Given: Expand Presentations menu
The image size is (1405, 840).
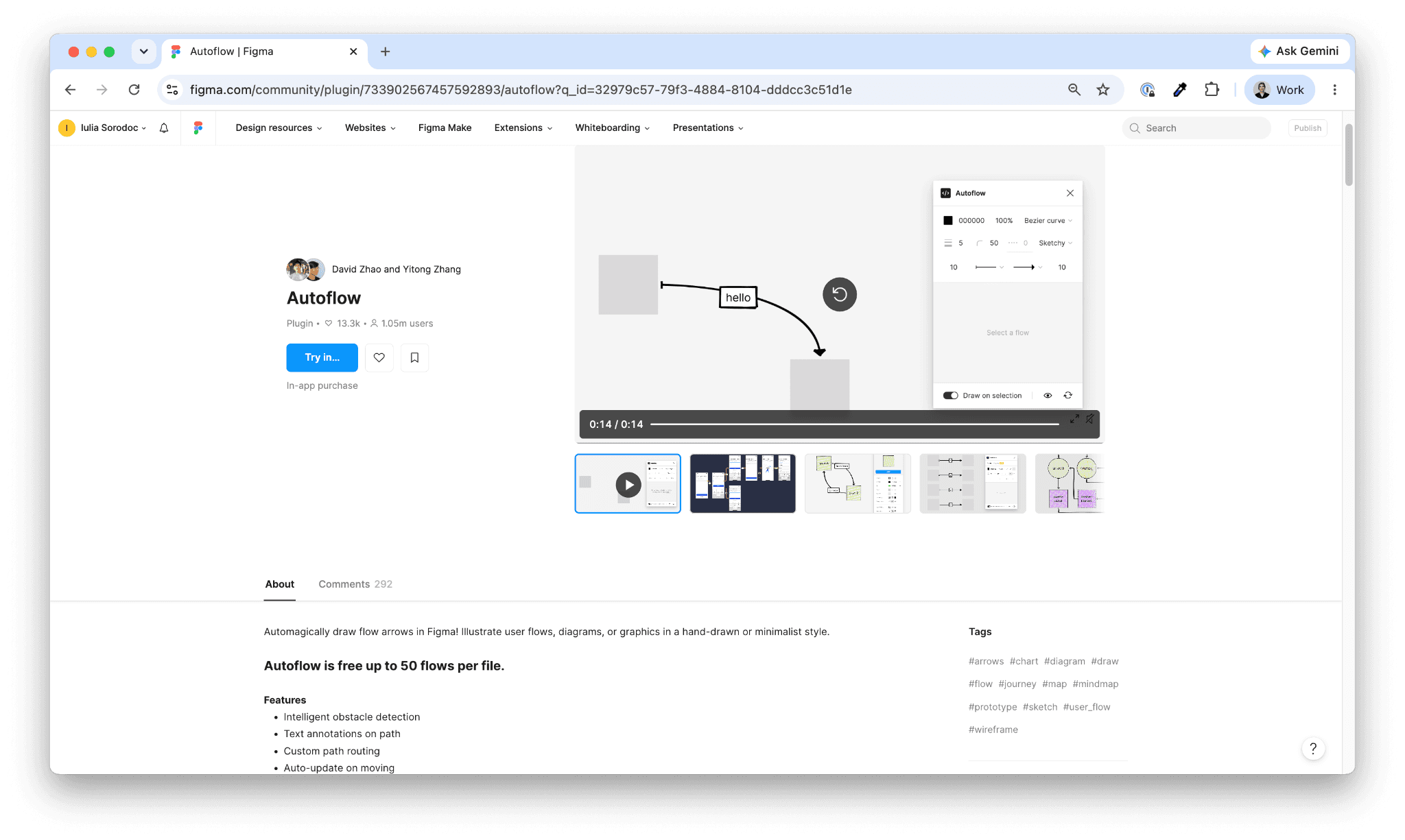Looking at the screenshot, I should pos(708,128).
